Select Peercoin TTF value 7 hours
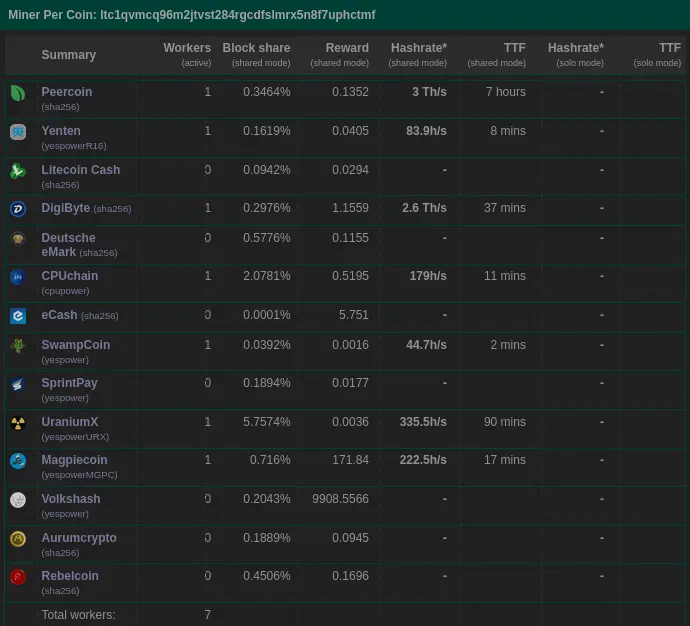Screen dimensions: 690x626 [x=506, y=92]
